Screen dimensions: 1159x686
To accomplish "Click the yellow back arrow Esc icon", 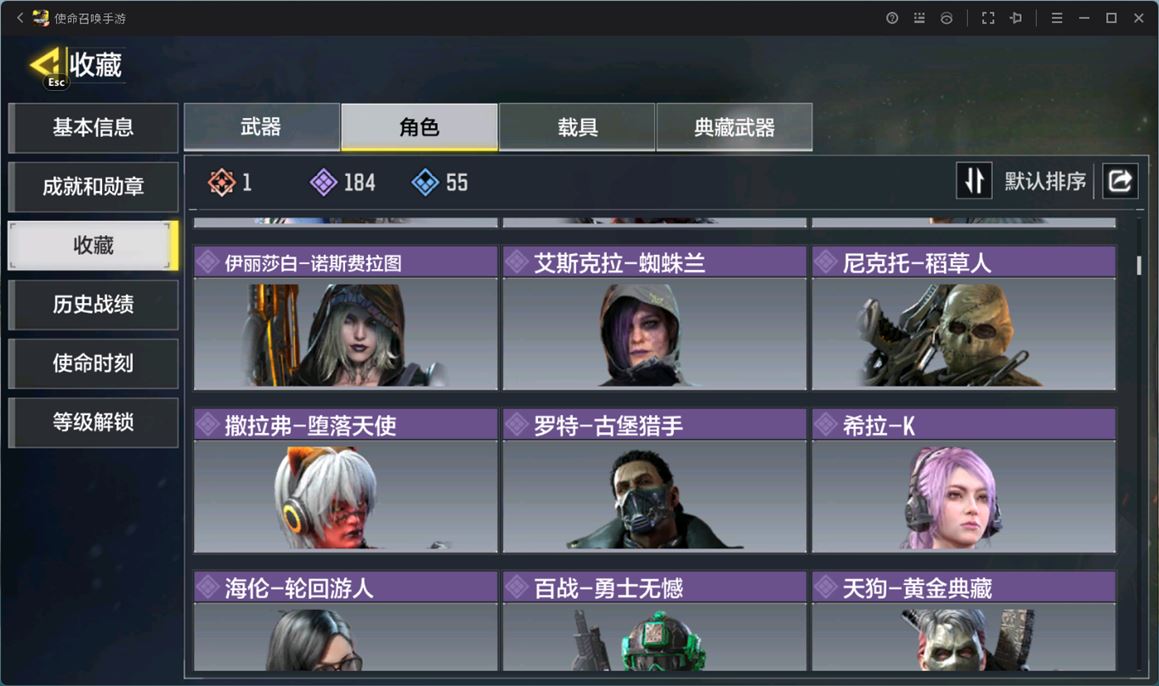I will (48, 67).
